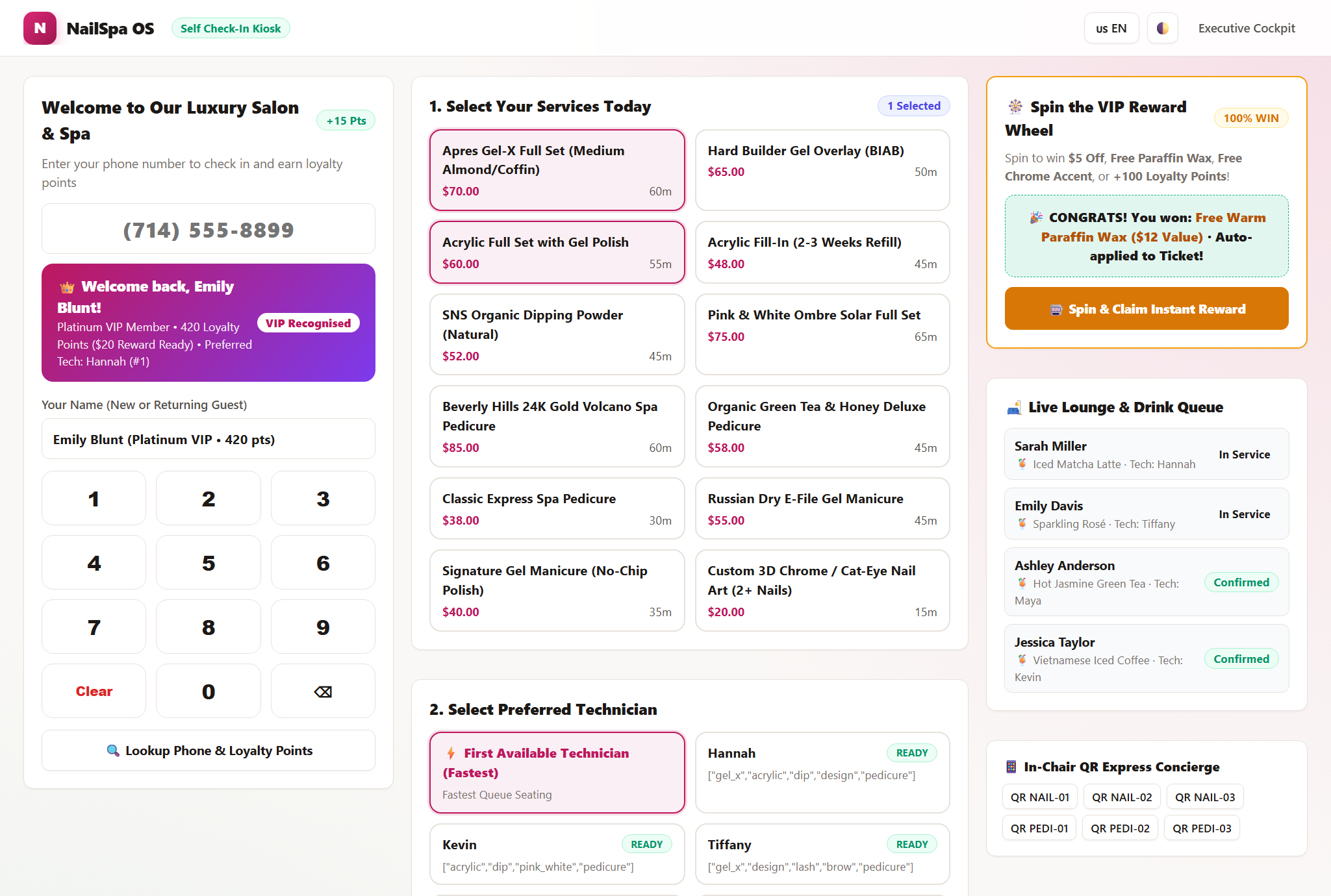Click the Lookup Phone & Loyalty Points button

[209, 751]
